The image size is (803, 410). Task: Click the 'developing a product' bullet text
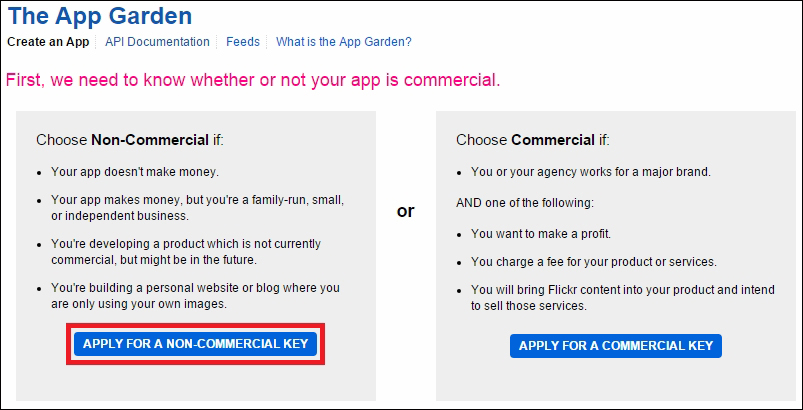click(x=186, y=252)
